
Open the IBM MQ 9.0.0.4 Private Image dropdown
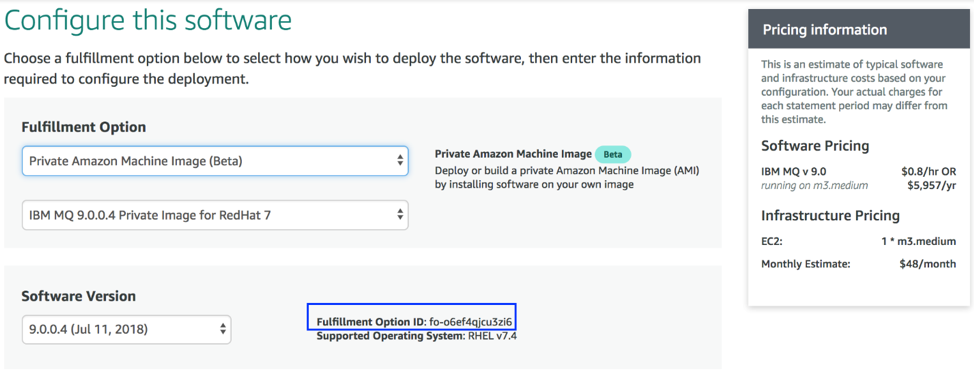pyautogui.click(x=215, y=215)
